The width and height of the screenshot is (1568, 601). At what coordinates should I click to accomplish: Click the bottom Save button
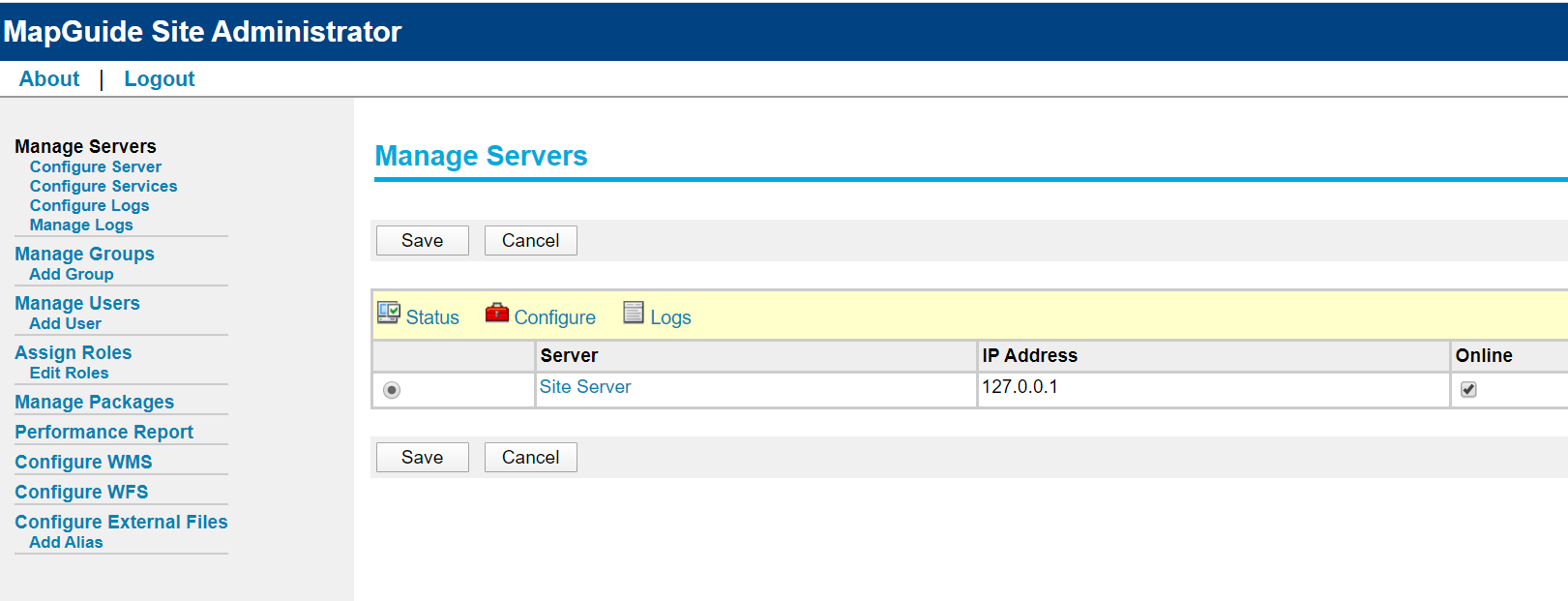(x=423, y=457)
